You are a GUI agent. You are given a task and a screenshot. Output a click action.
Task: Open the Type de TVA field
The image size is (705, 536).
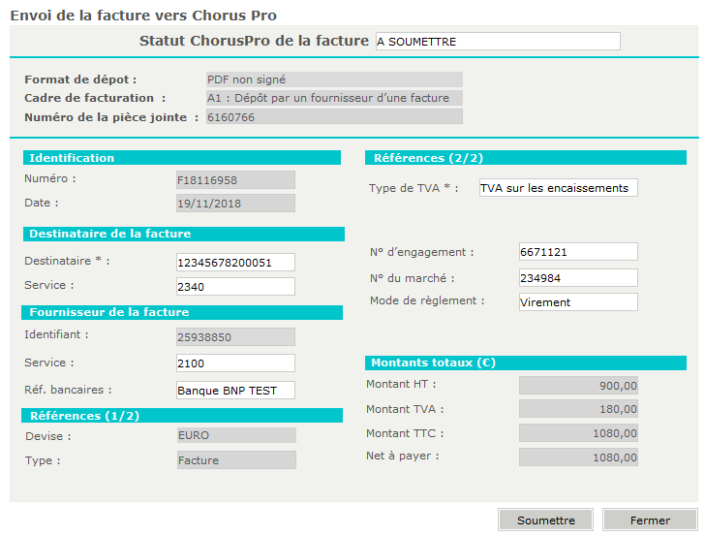pyautogui.click(x=558, y=188)
